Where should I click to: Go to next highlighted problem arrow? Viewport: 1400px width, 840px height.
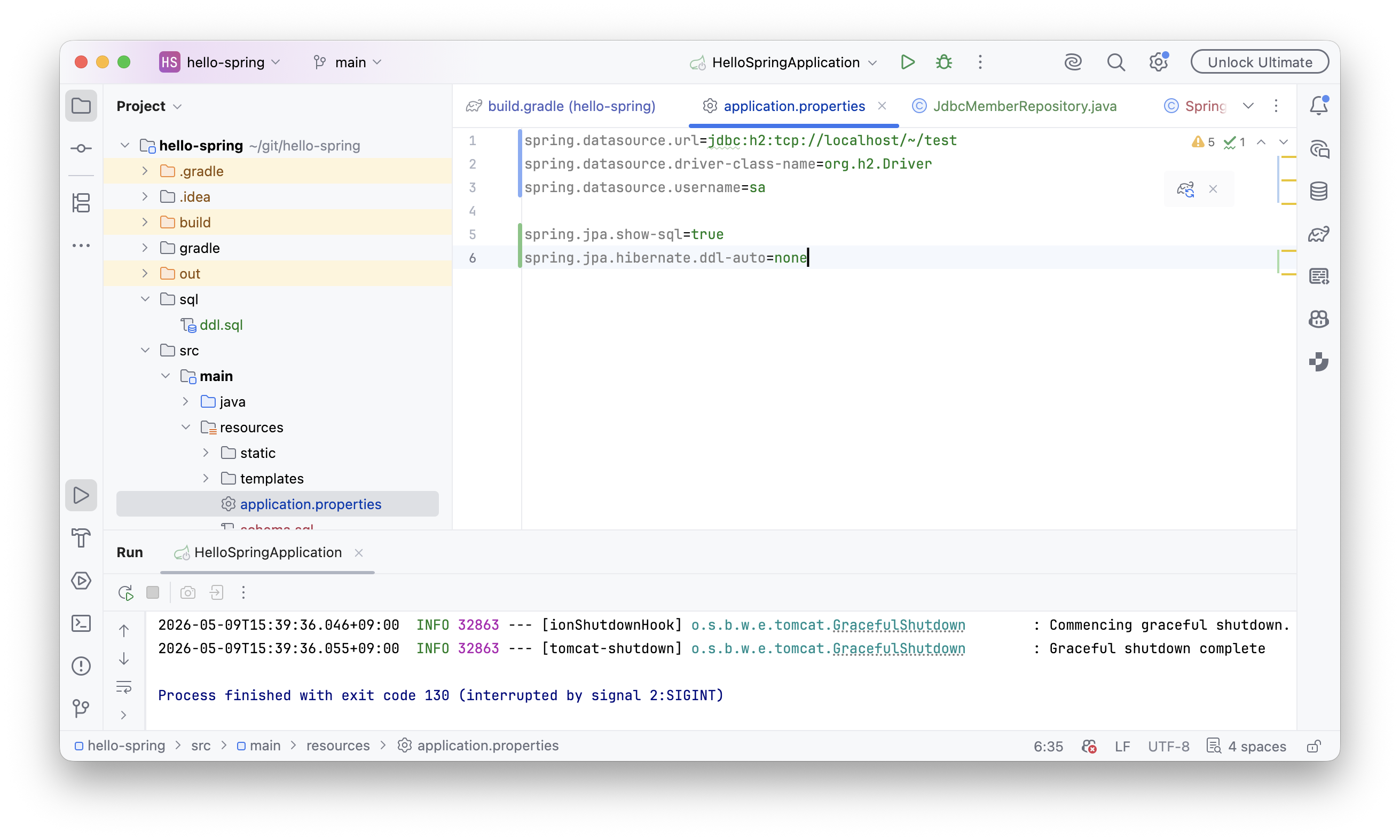coord(1284,141)
